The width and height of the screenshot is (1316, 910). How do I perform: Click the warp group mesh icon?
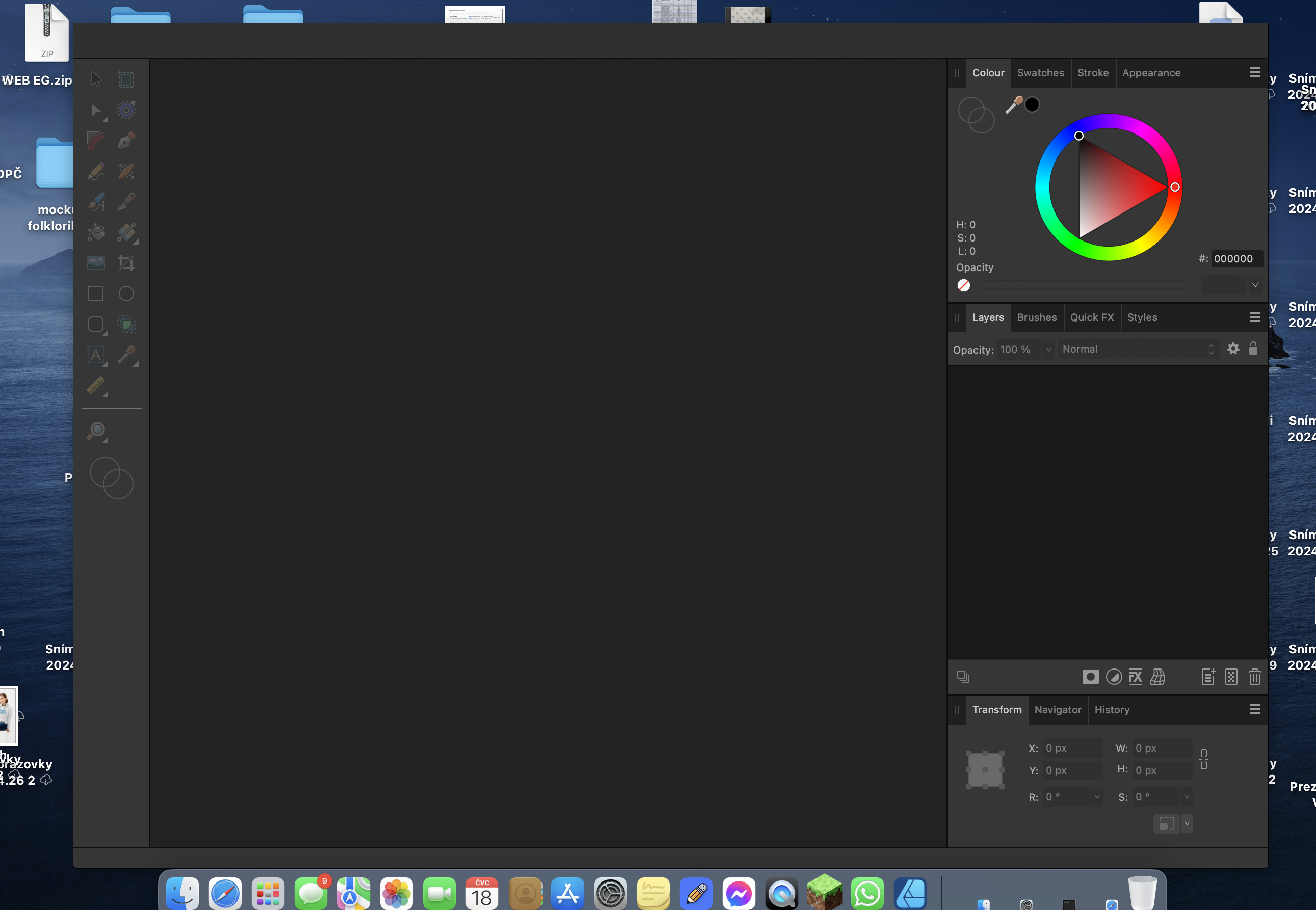[1157, 677]
